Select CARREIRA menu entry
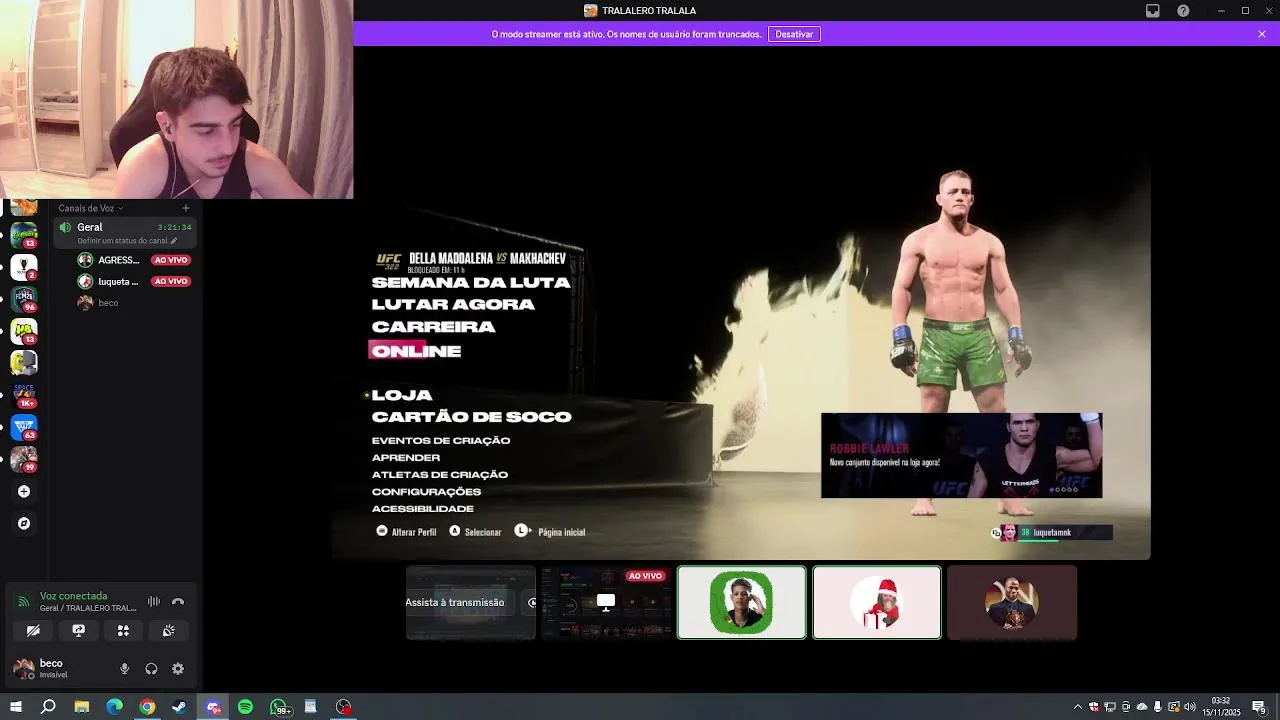Screen dimensions: 1280x720 tap(433, 327)
